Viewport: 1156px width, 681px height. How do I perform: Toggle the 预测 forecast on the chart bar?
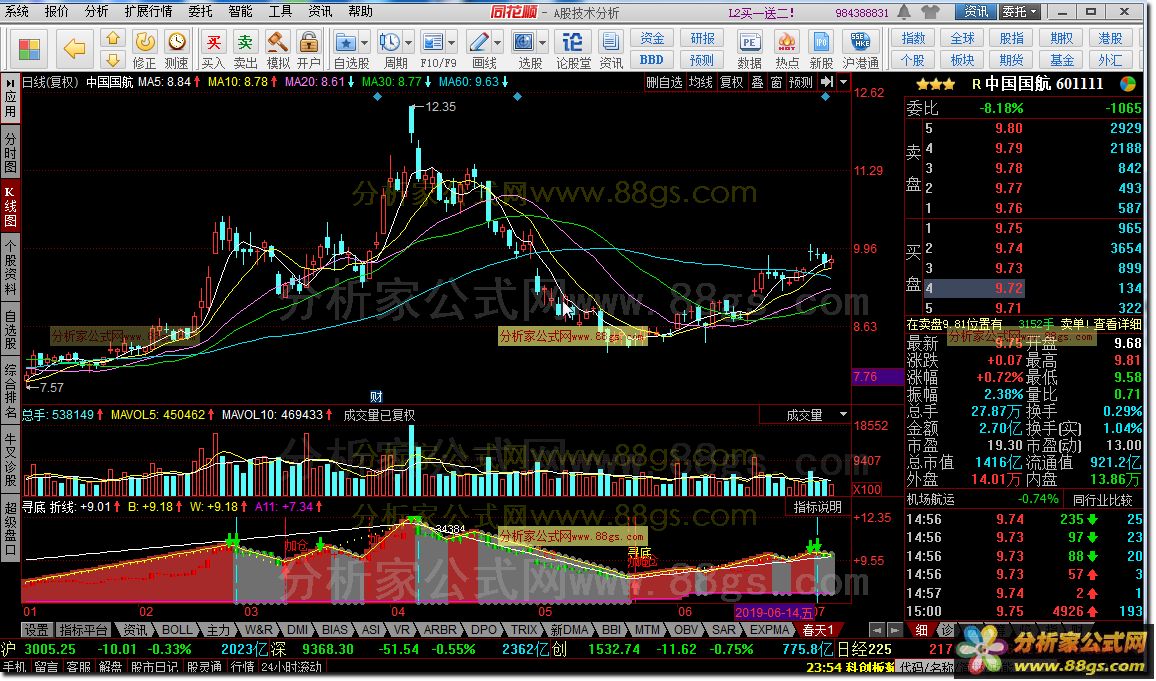[801, 83]
